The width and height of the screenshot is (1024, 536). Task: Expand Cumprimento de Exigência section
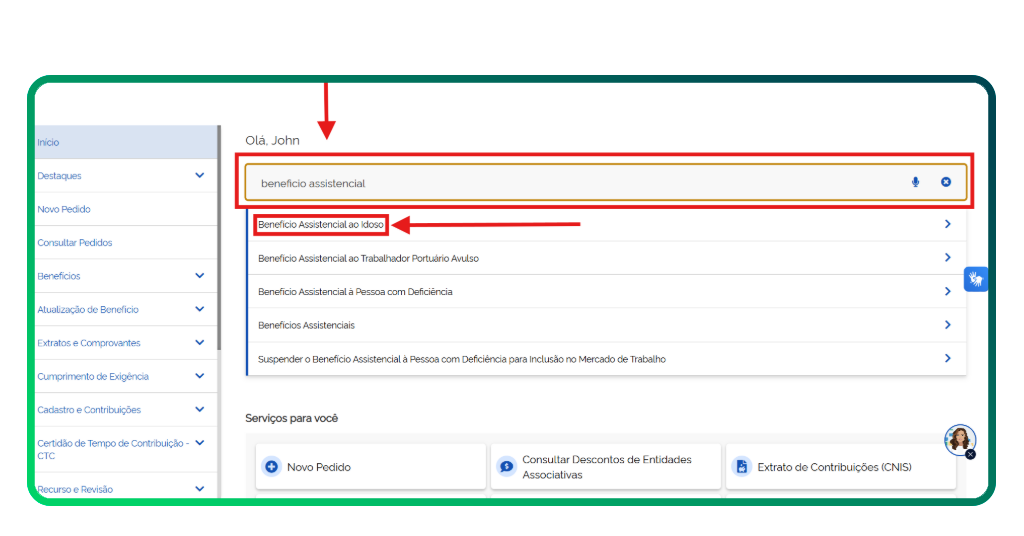click(x=199, y=376)
